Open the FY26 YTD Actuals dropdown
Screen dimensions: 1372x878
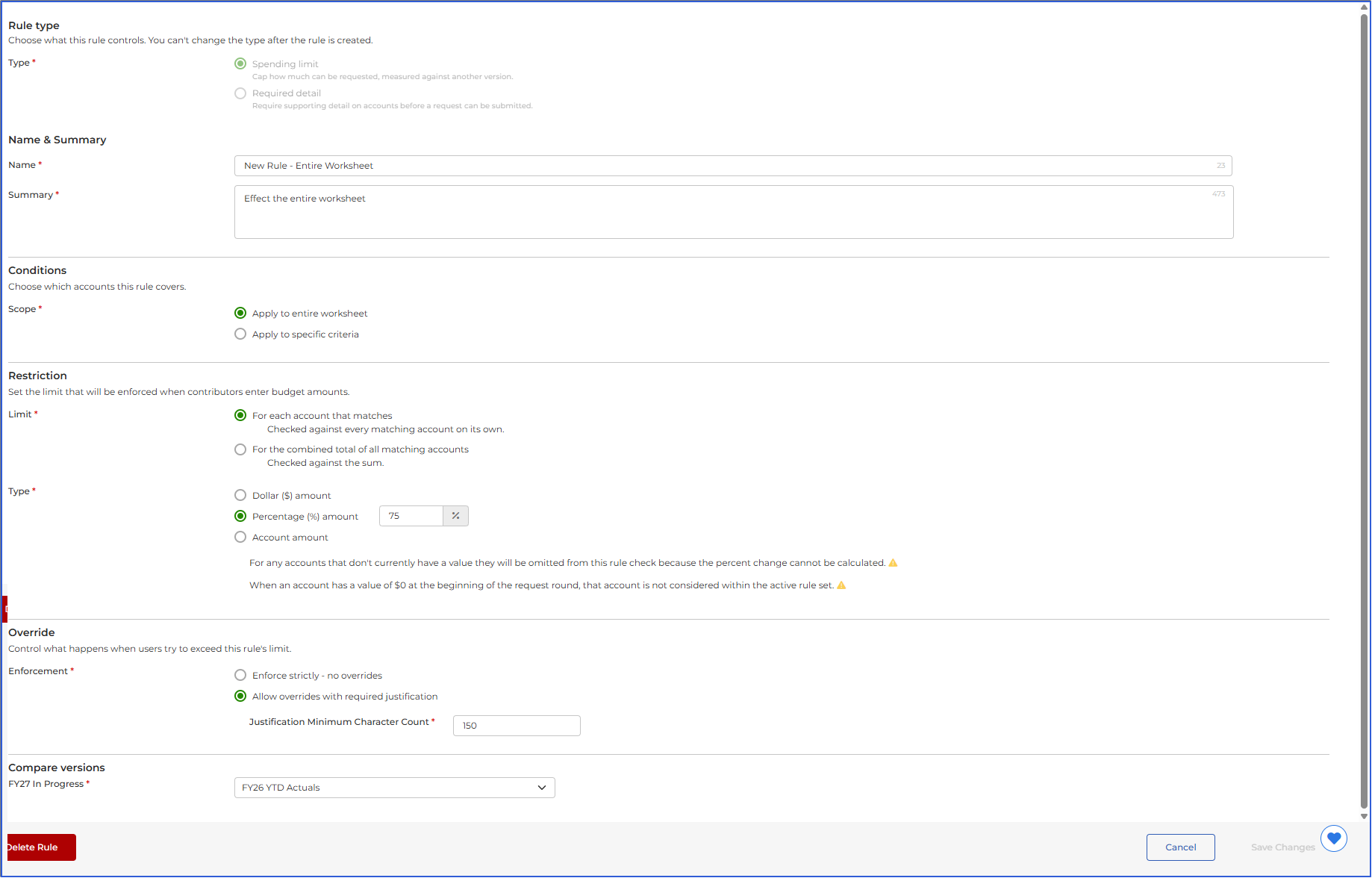[x=395, y=788]
